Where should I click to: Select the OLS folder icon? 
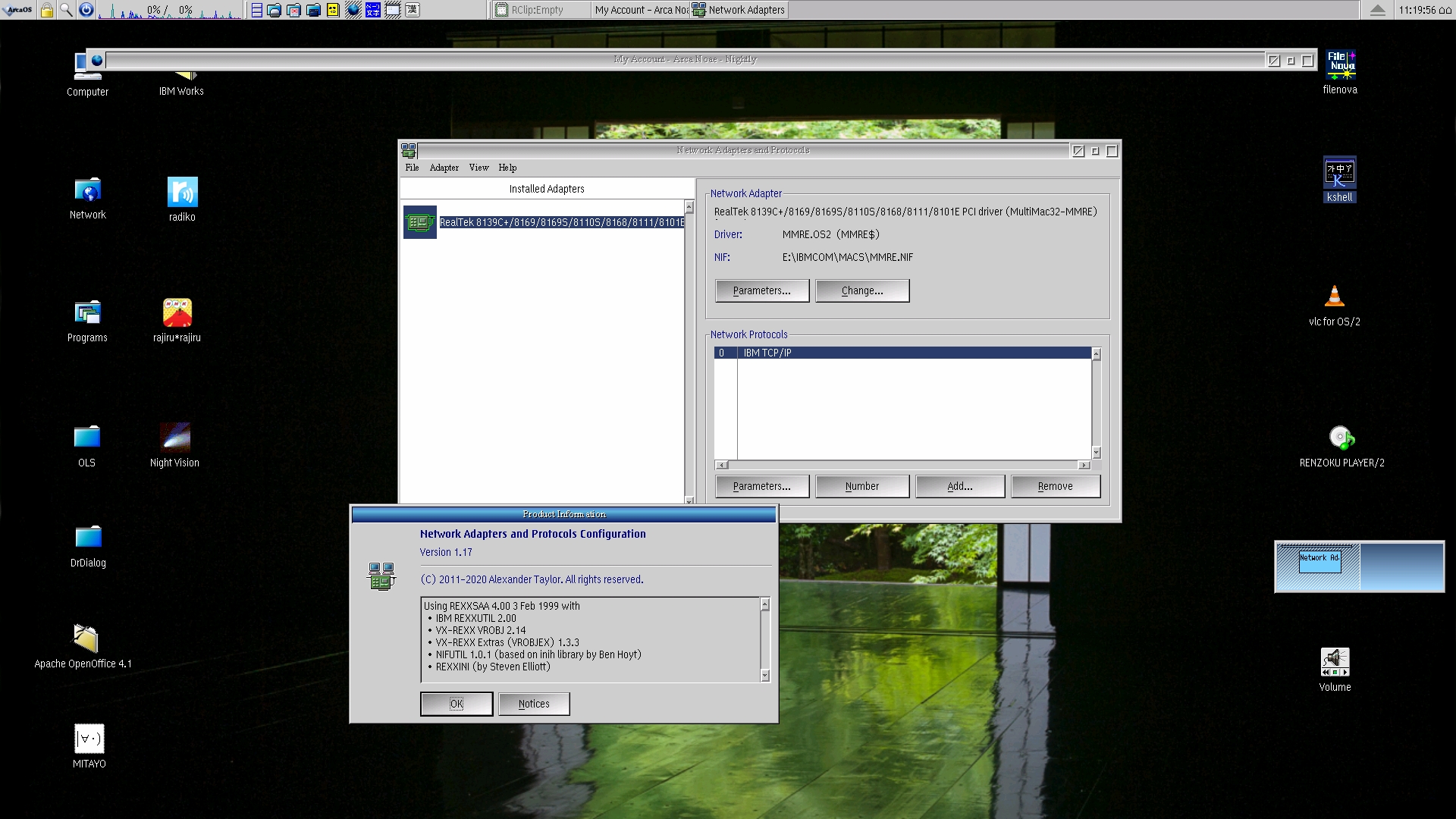pyautogui.click(x=86, y=446)
